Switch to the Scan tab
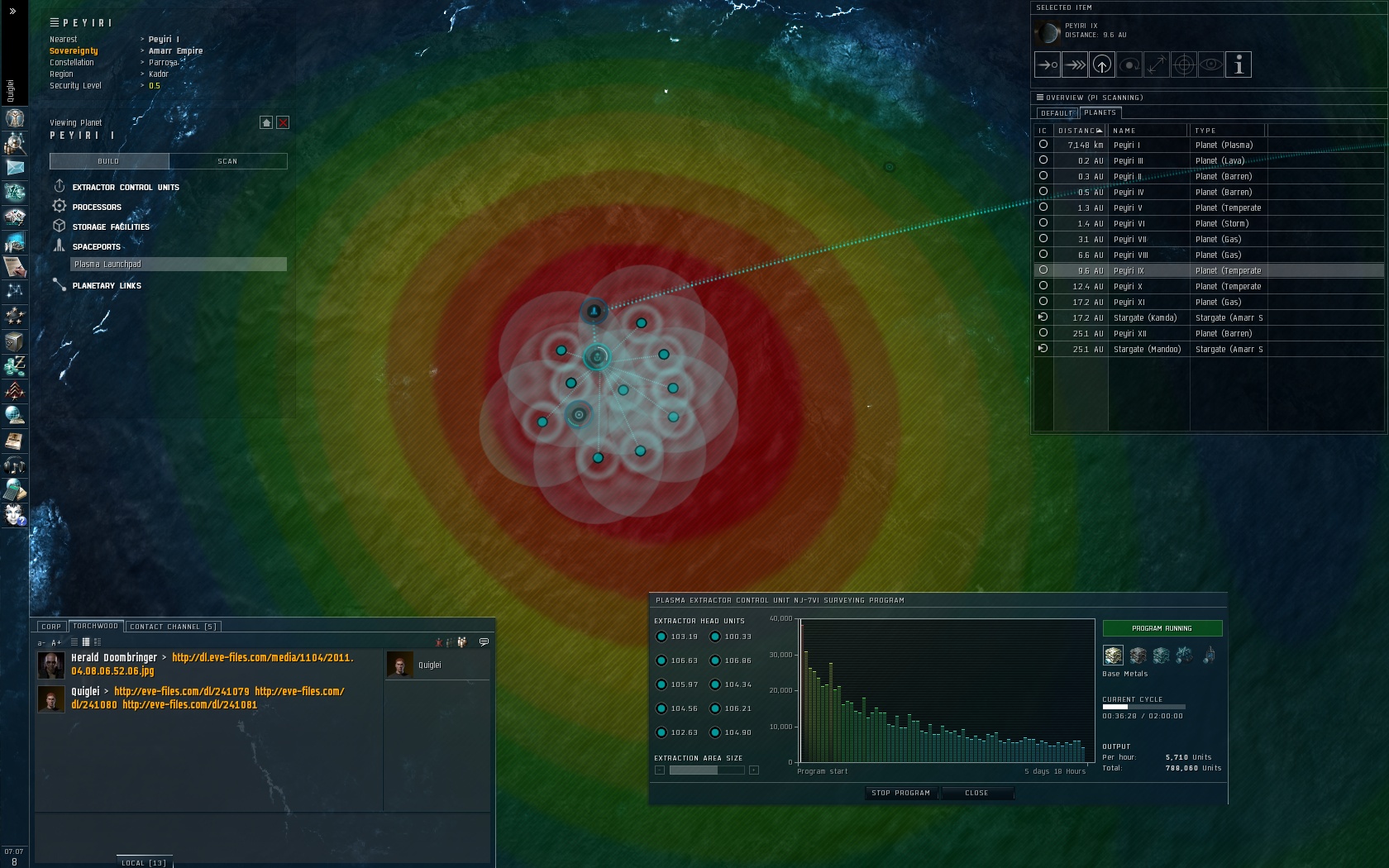1389x868 pixels. point(228,161)
